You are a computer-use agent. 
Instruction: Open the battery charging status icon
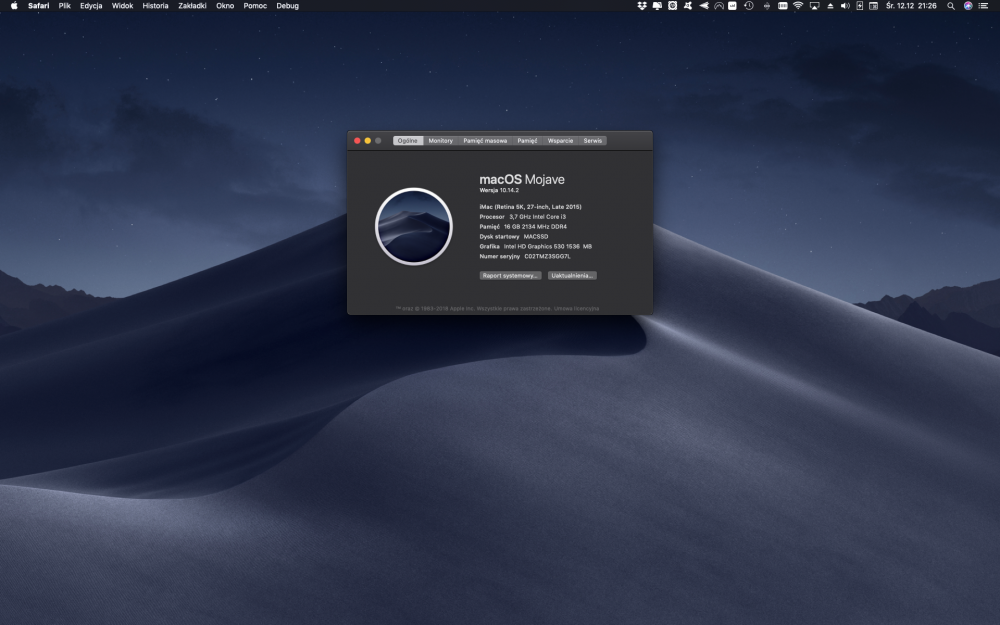[x=860, y=6]
